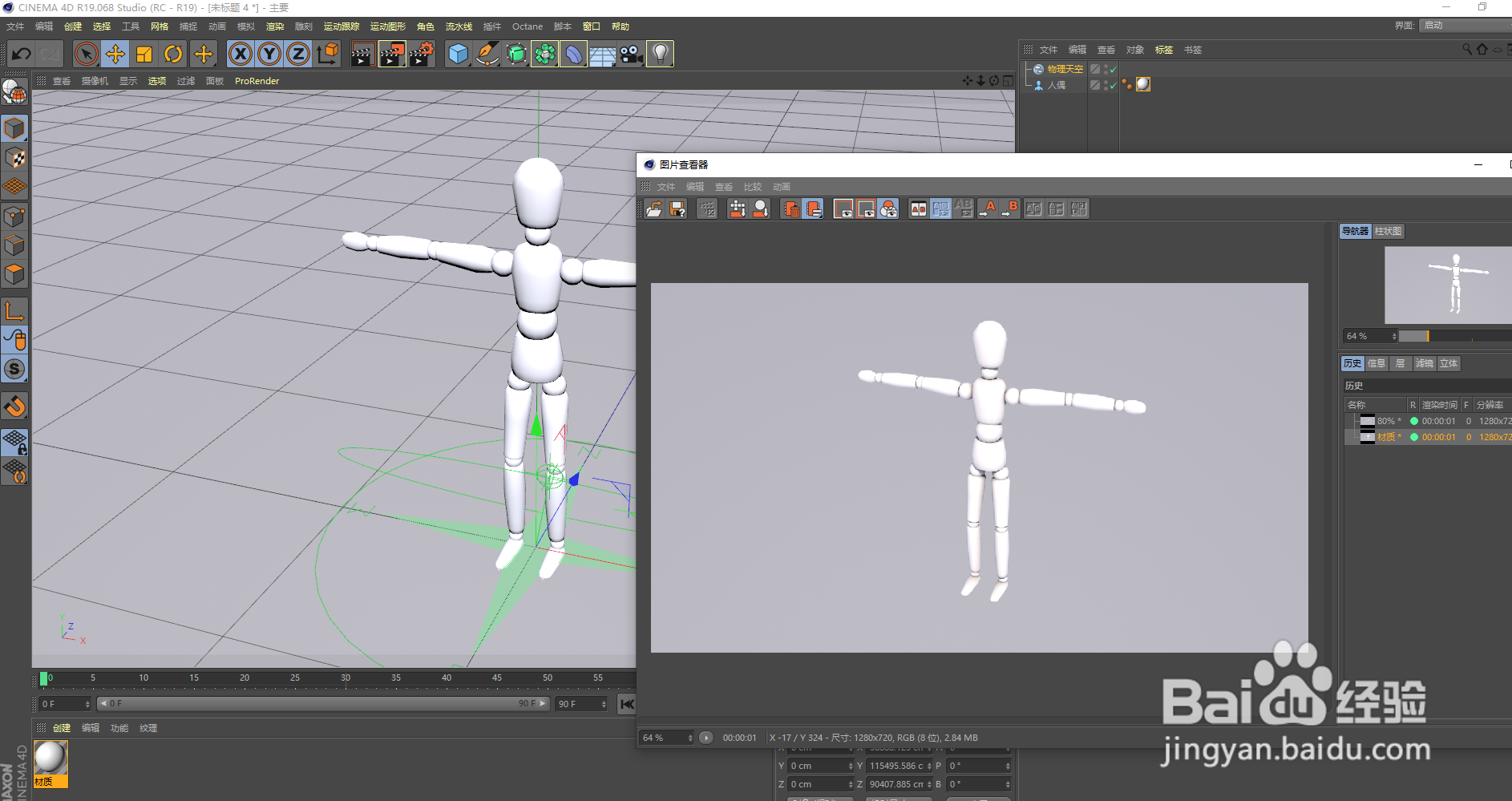Open 信息 tab in Picture Viewer
The image size is (1512, 801).
click(x=1377, y=363)
